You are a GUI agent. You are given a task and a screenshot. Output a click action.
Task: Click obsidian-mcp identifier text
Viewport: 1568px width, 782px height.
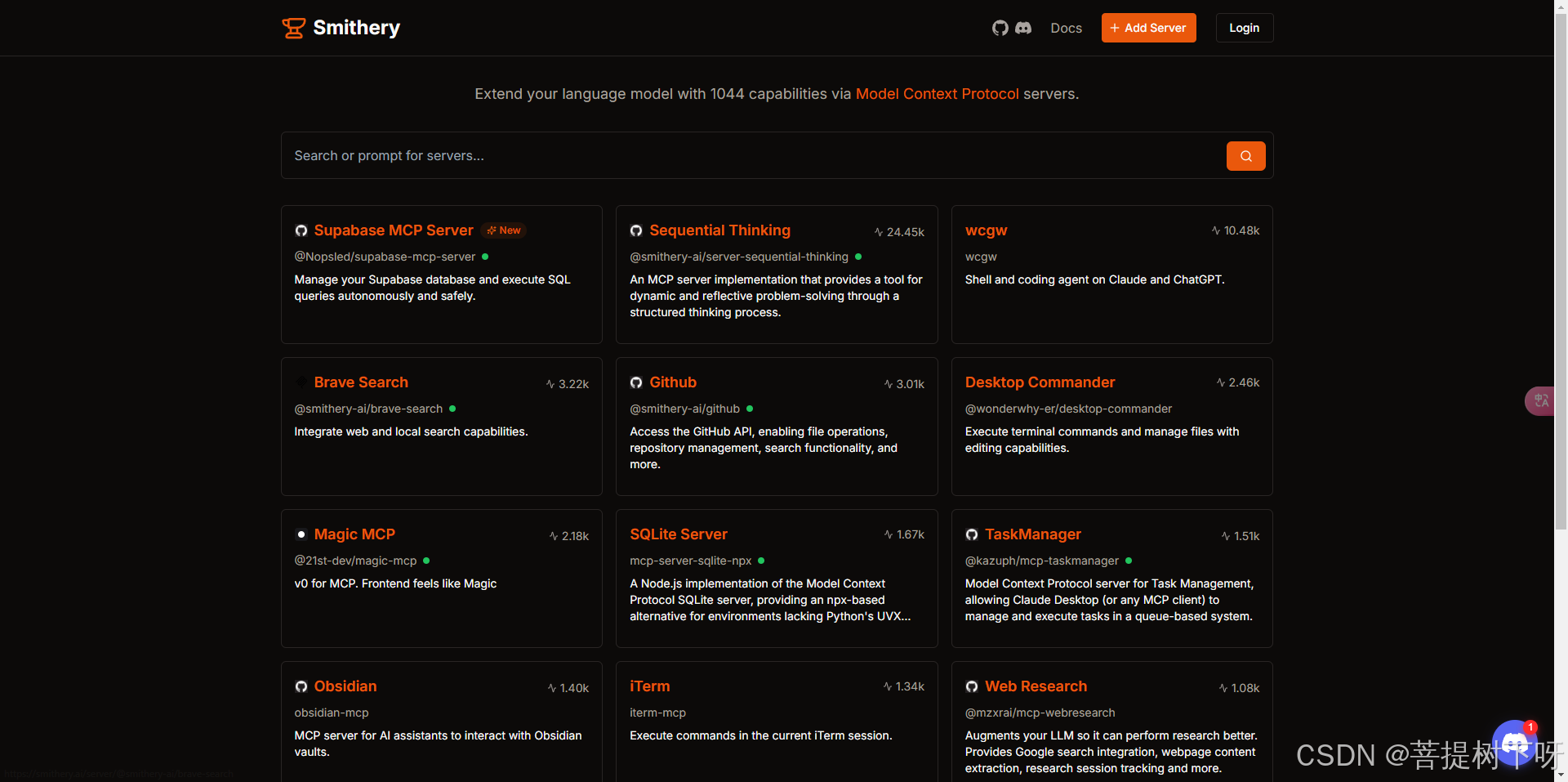[x=332, y=713]
